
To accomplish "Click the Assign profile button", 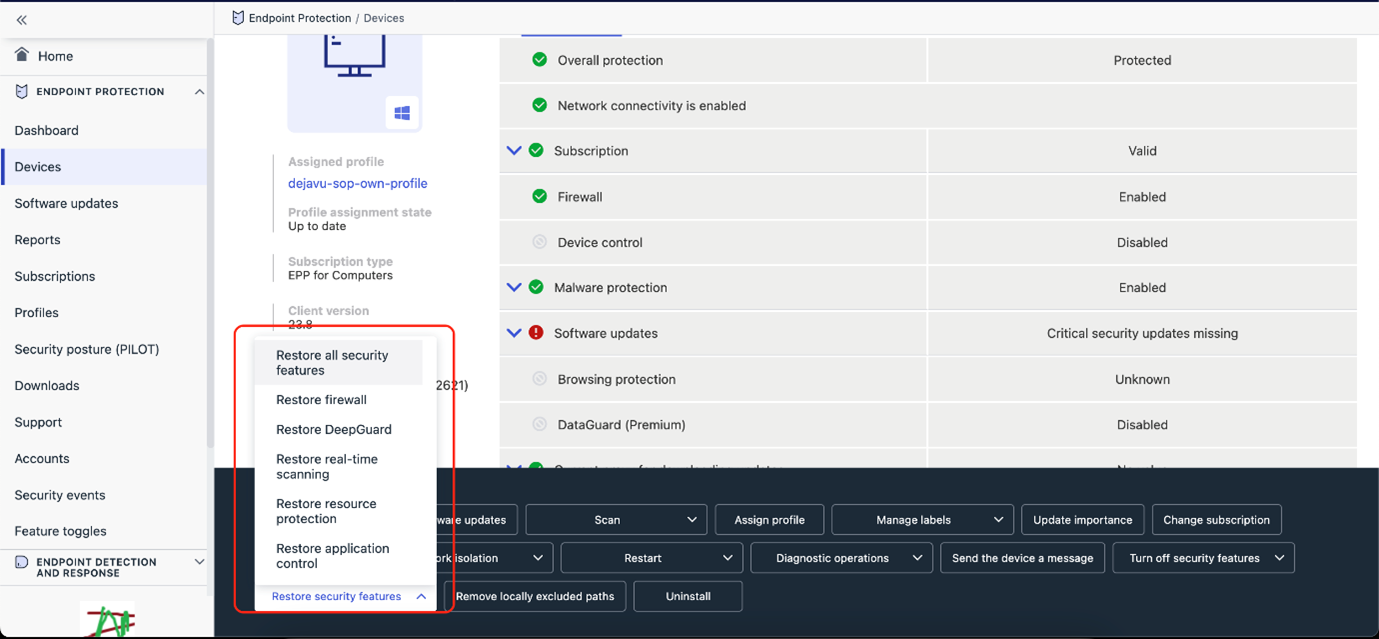I will (x=769, y=520).
